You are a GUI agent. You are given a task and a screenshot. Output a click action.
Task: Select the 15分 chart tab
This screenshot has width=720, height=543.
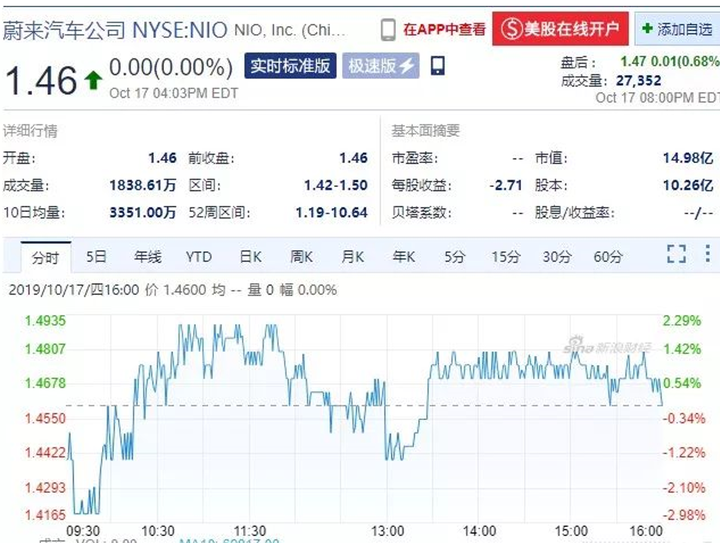pyautogui.click(x=506, y=257)
